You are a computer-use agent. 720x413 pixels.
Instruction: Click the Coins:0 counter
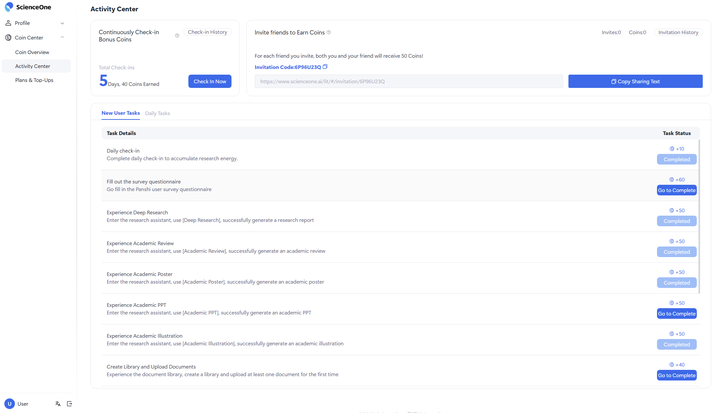(637, 32)
